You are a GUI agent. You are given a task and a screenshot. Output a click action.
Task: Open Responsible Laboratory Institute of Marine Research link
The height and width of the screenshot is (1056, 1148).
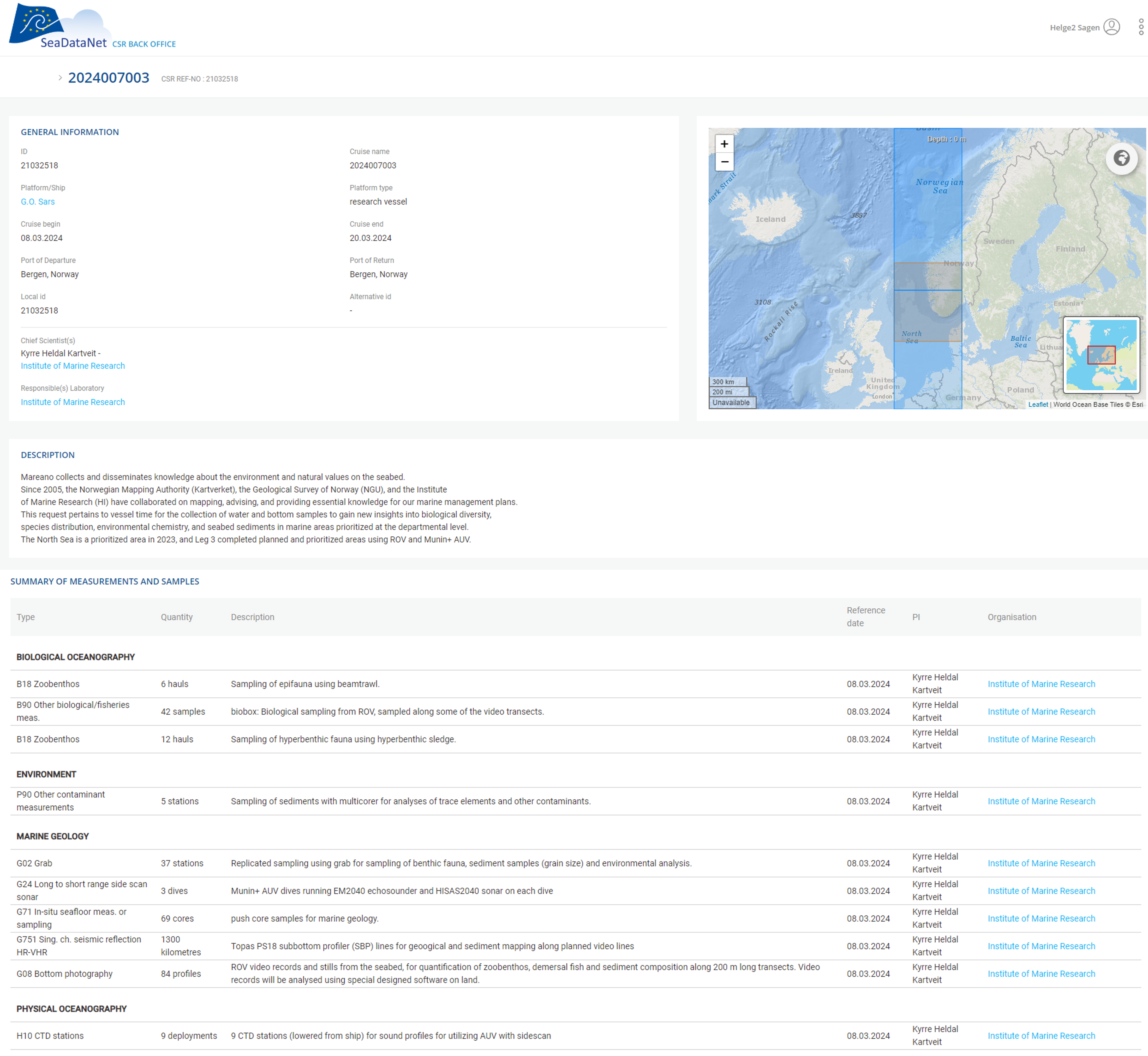click(x=73, y=402)
